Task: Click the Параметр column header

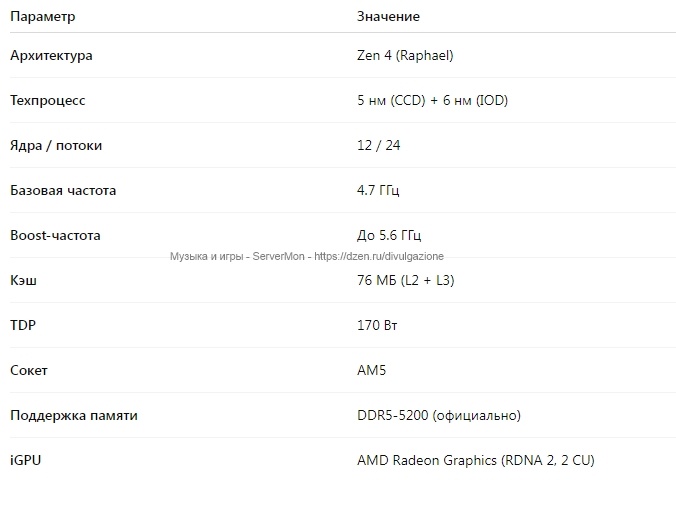Action: [x=43, y=16]
